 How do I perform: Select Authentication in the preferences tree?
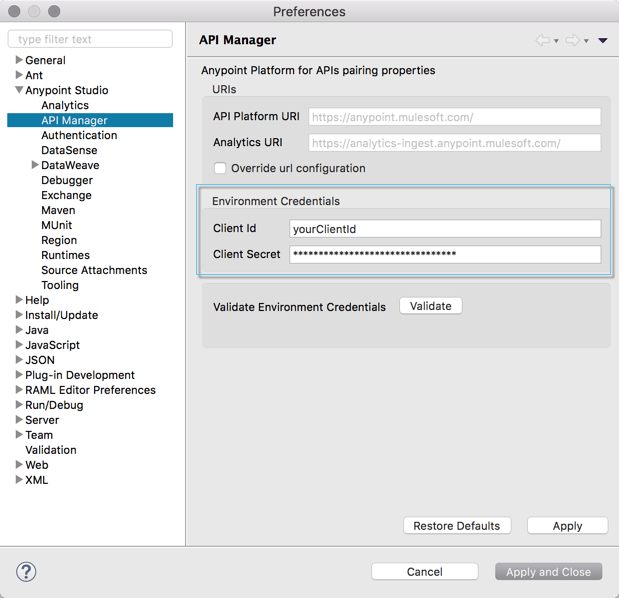pyautogui.click(x=79, y=135)
